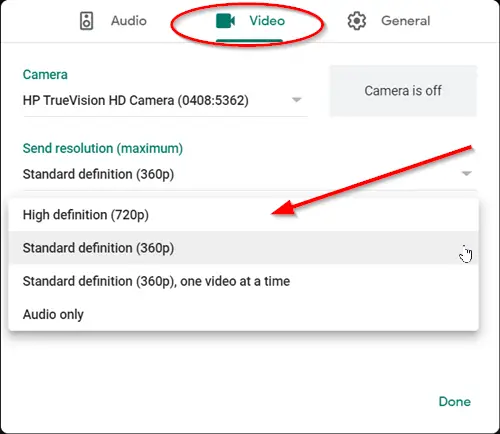This screenshot has height=434, width=500.
Task: Click the video camera icon
Action: [x=225, y=21]
